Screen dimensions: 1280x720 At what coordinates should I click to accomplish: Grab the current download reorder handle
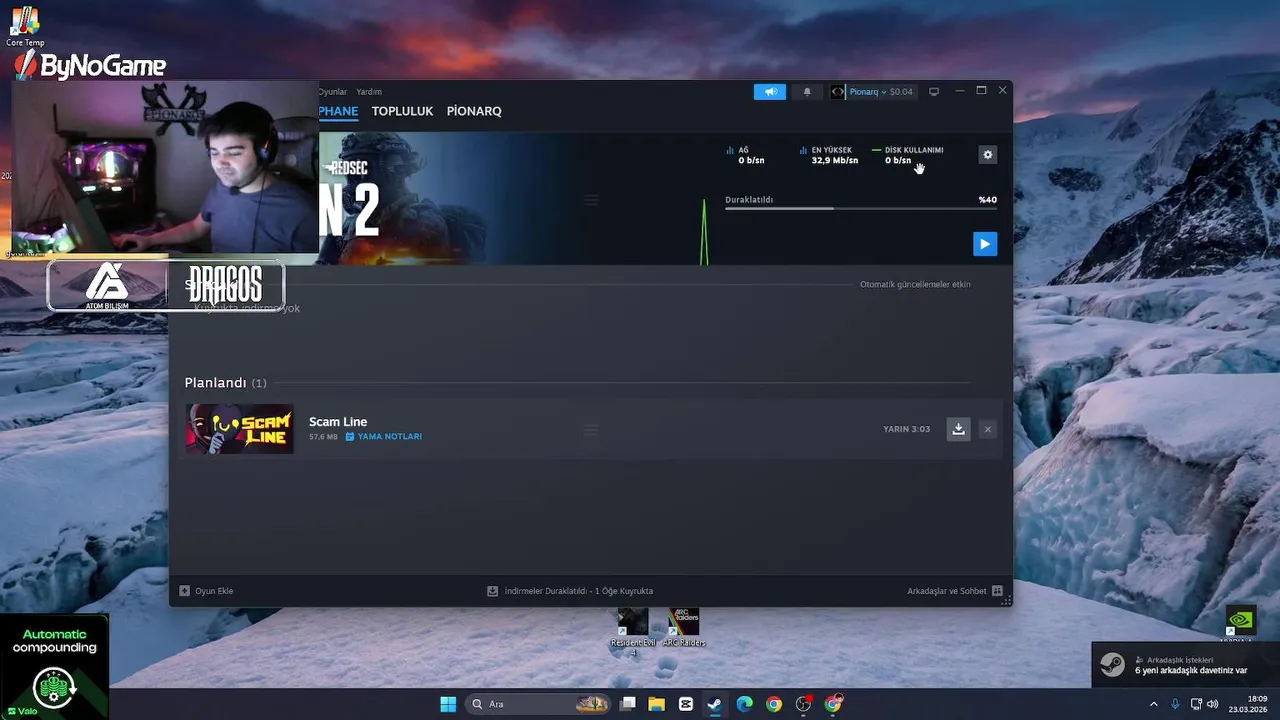[591, 200]
